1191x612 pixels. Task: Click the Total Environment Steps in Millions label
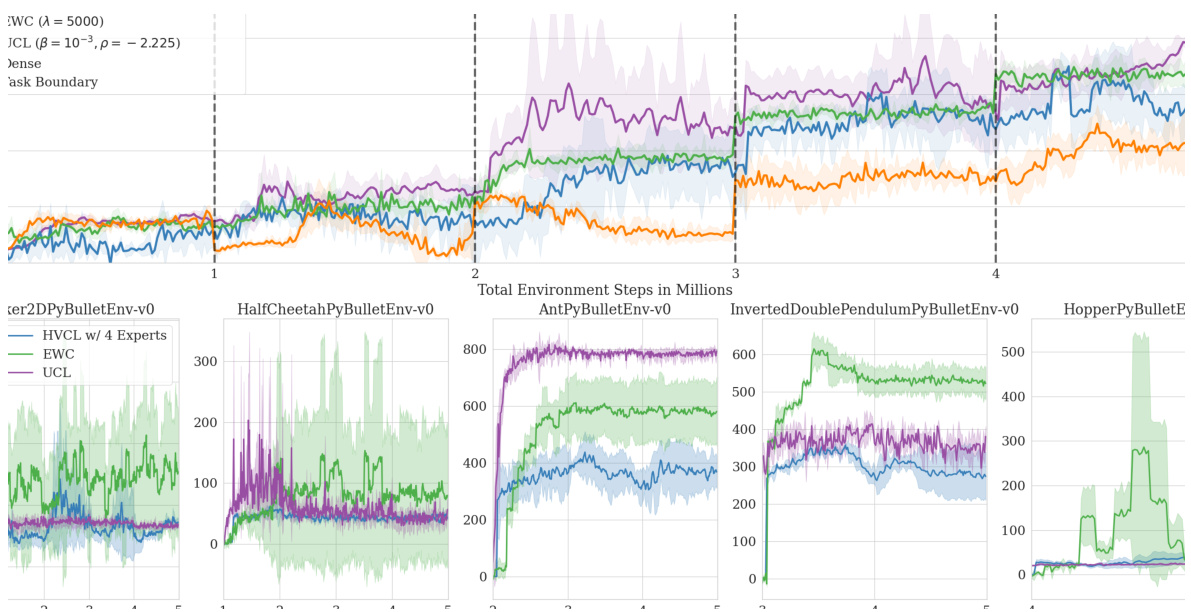(604, 290)
